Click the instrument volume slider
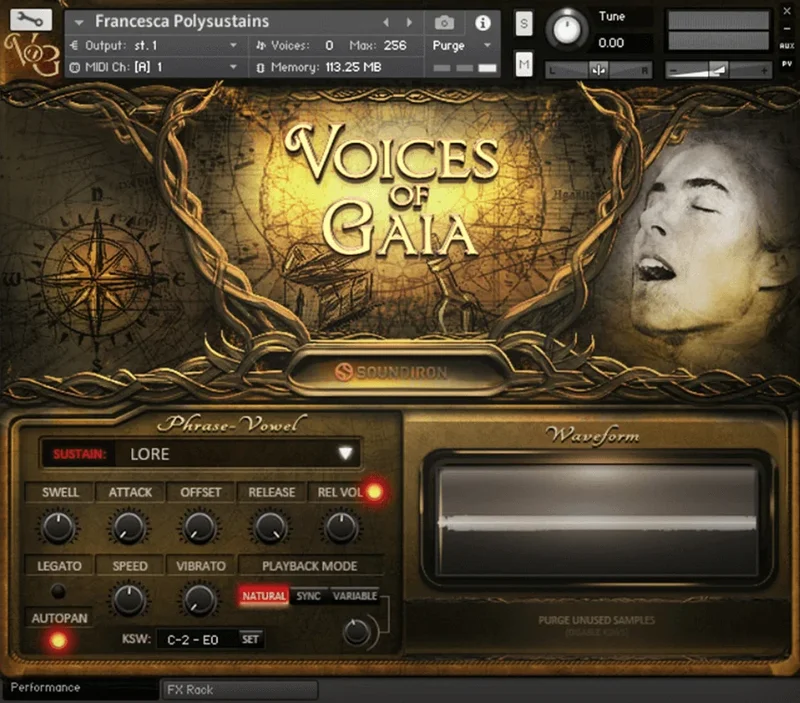This screenshot has height=703, width=800. 718,70
